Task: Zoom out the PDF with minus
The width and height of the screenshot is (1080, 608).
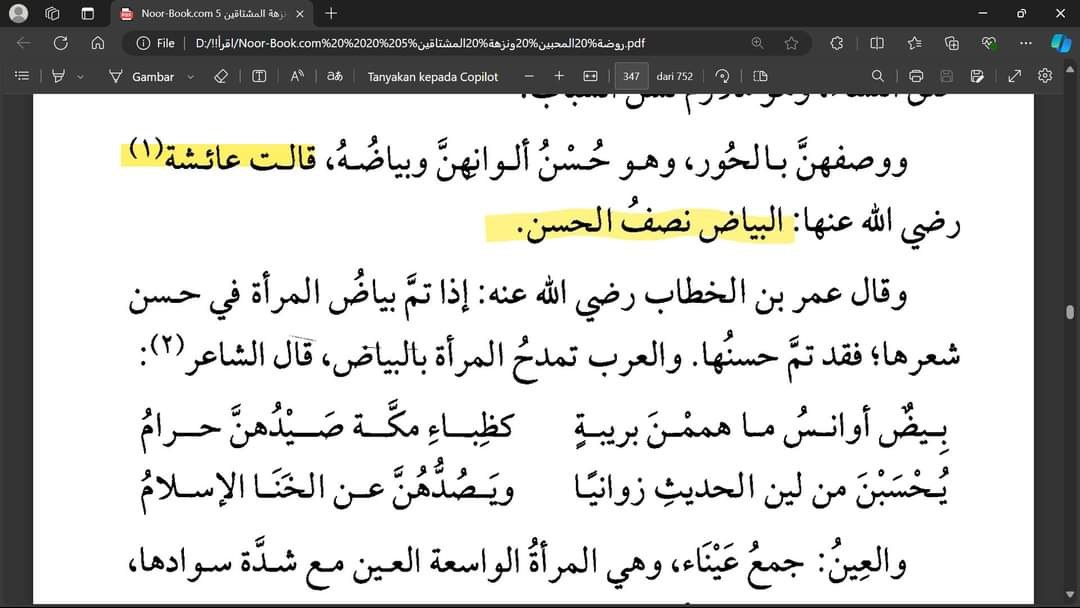Action: tap(529, 76)
